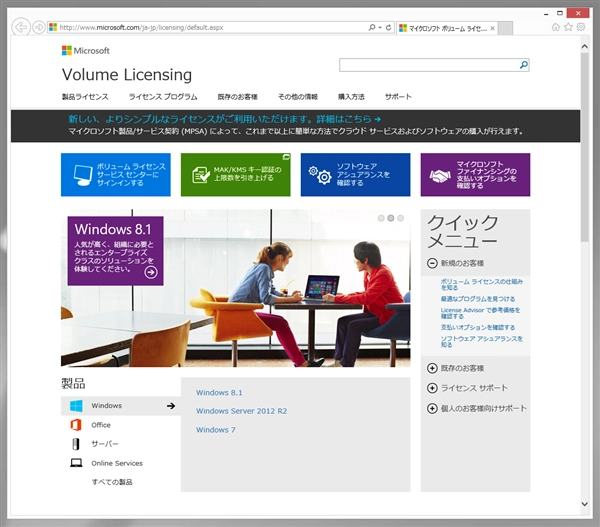
Task: Click 最適なプログラムを見つける link
Action: point(478,299)
